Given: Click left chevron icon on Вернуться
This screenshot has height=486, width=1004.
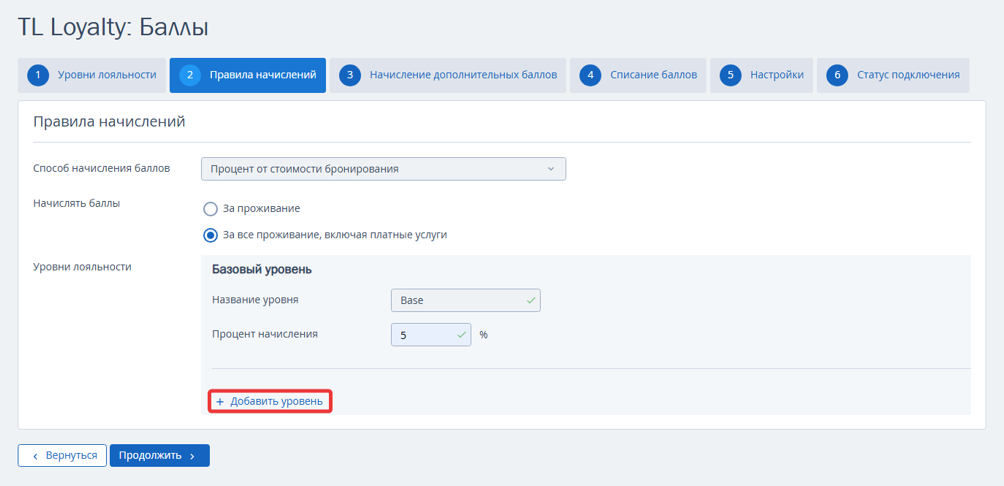Looking at the screenshot, I should coord(35,456).
